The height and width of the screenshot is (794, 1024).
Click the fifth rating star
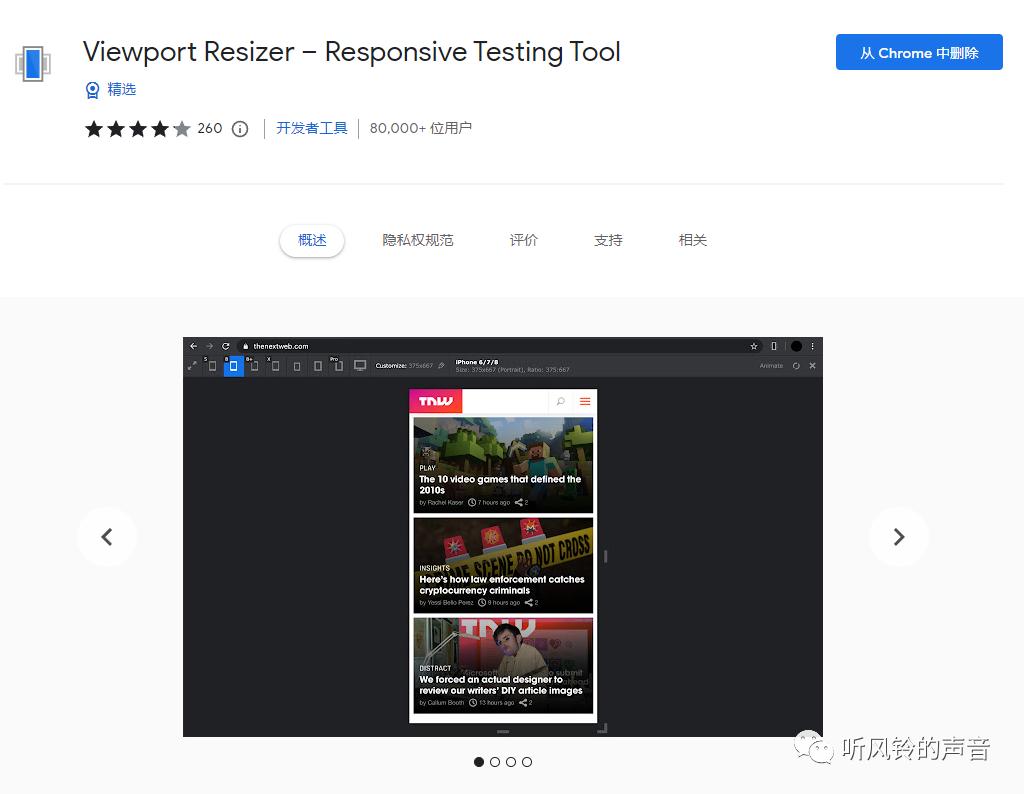[x=180, y=128]
